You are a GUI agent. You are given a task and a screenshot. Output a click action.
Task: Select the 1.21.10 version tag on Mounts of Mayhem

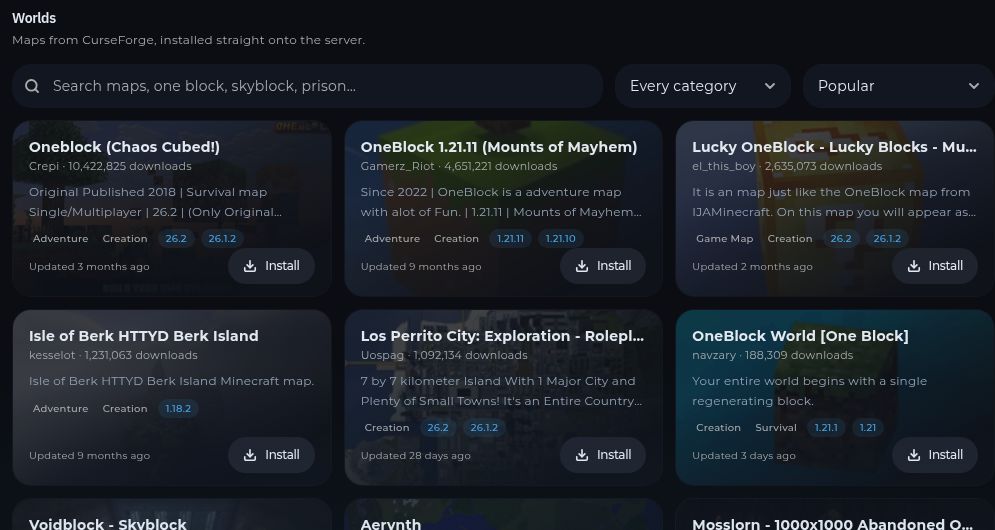(x=560, y=239)
